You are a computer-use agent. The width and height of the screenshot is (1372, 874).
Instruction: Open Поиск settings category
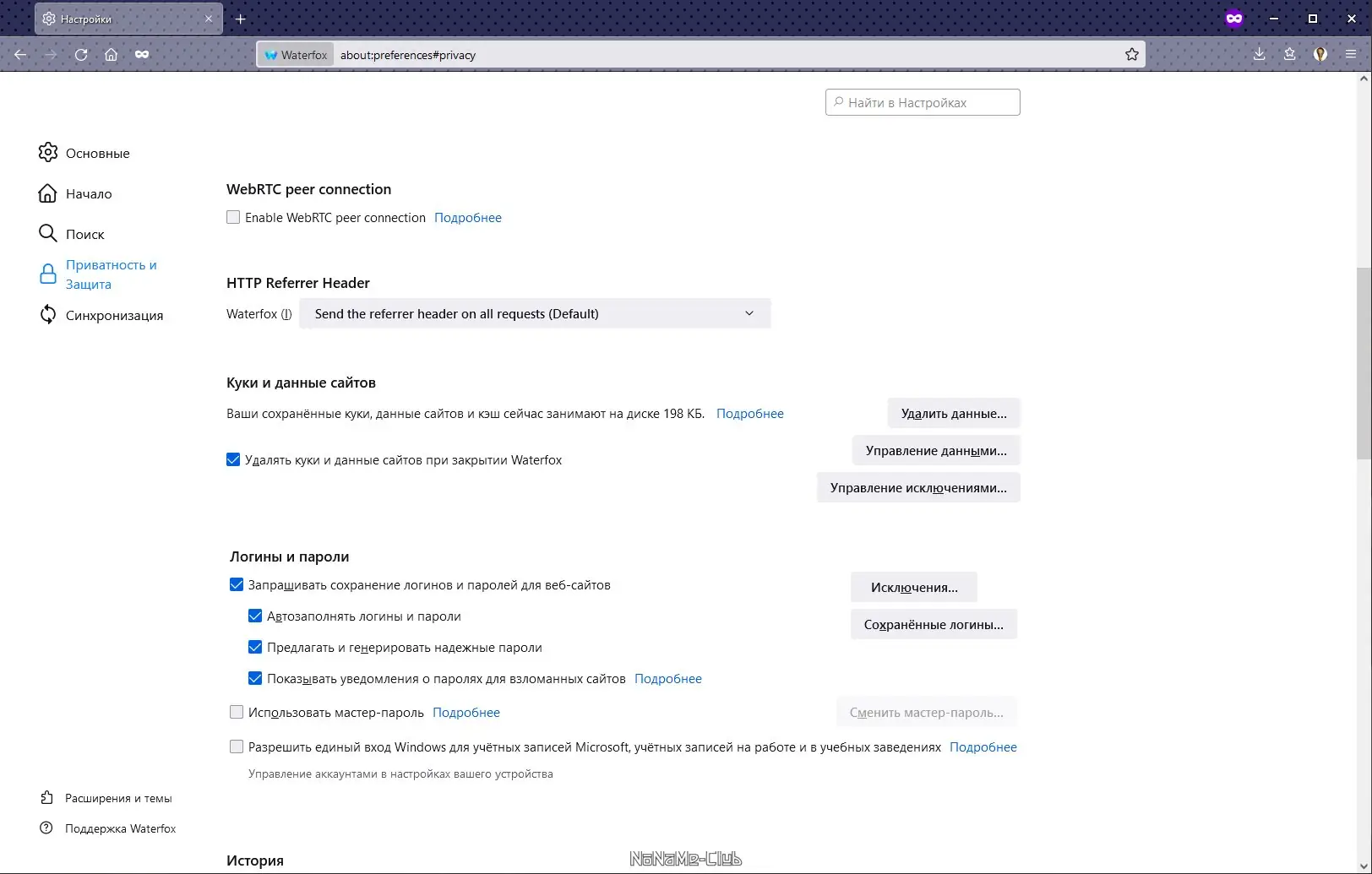72,234
